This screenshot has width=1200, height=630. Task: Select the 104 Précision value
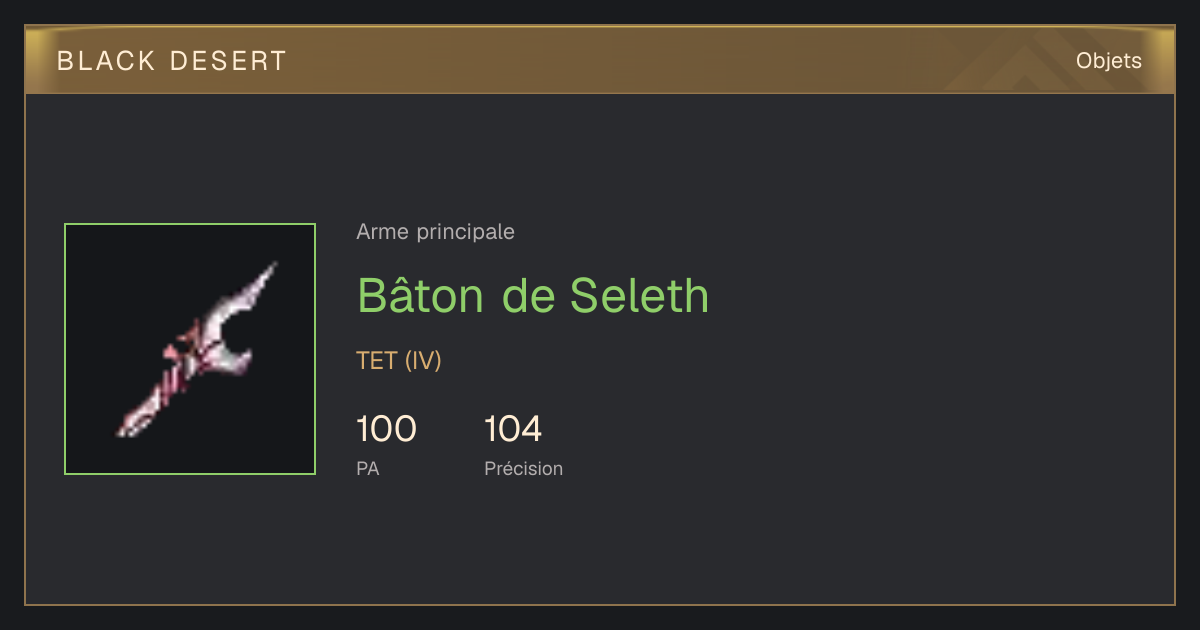(513, 429)
